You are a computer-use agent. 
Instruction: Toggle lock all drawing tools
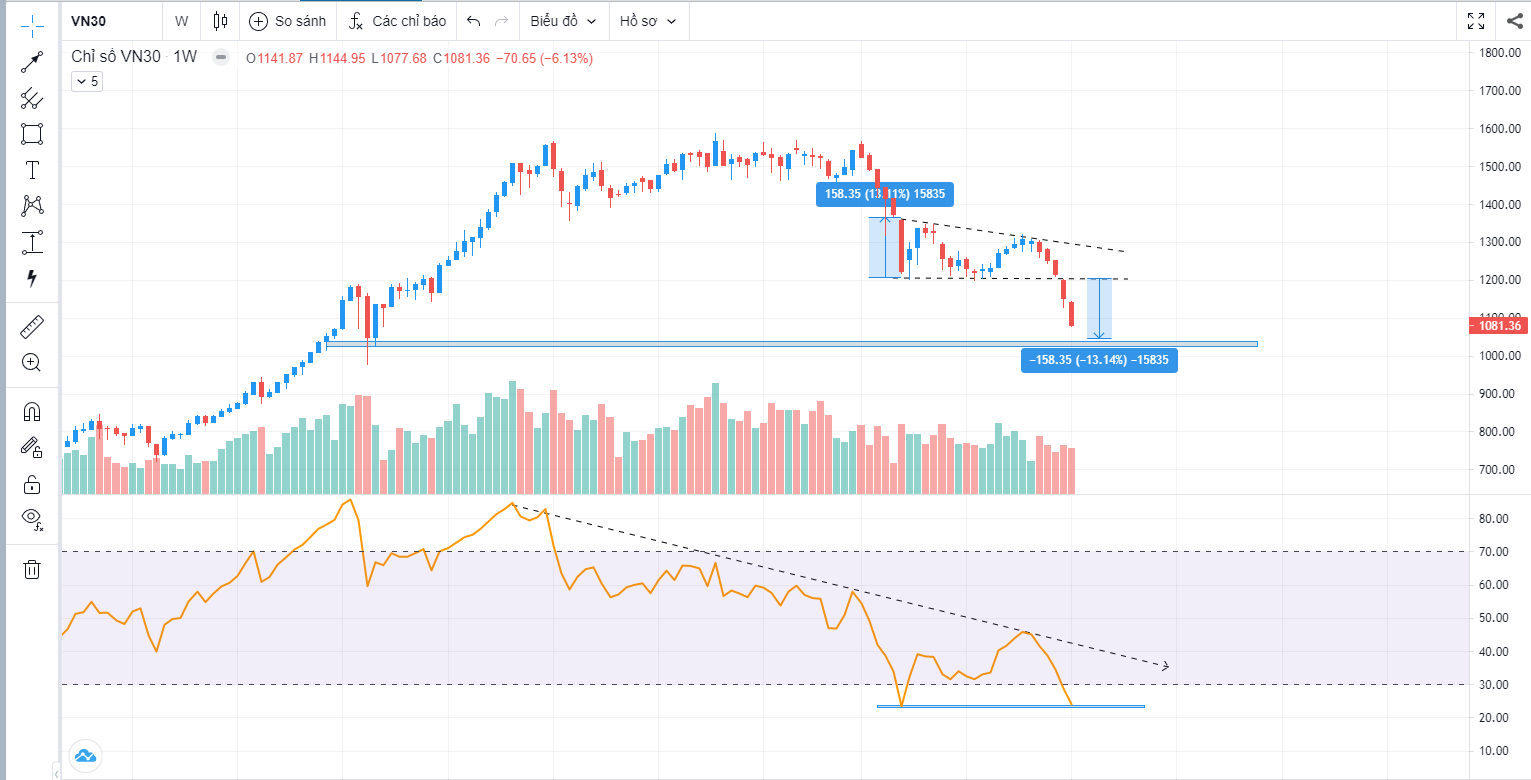33,484
